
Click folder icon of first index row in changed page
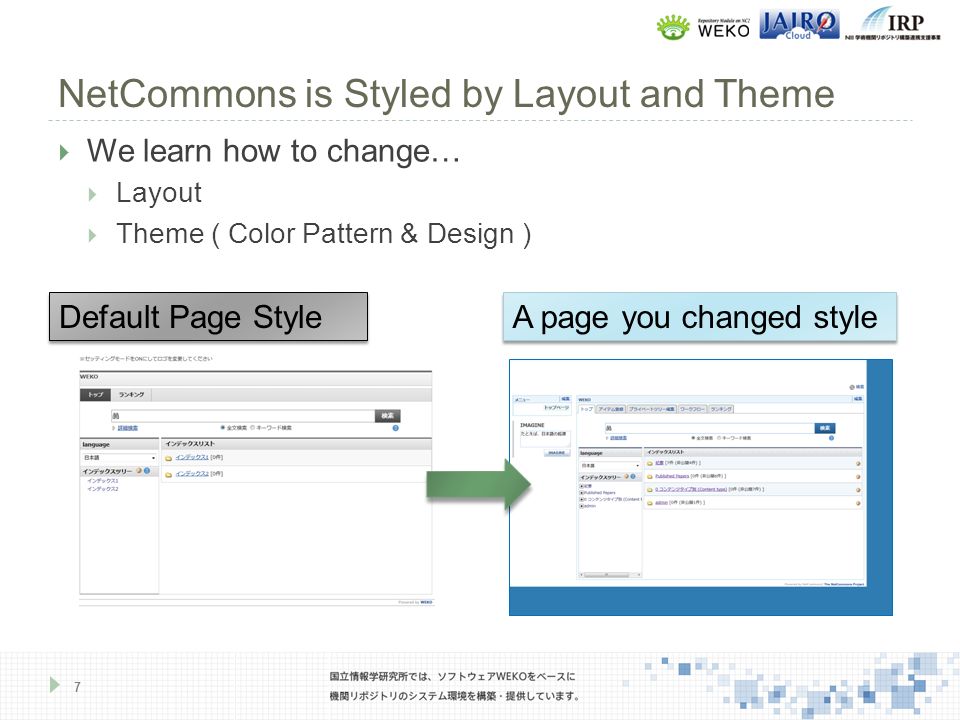pos(650,463)
